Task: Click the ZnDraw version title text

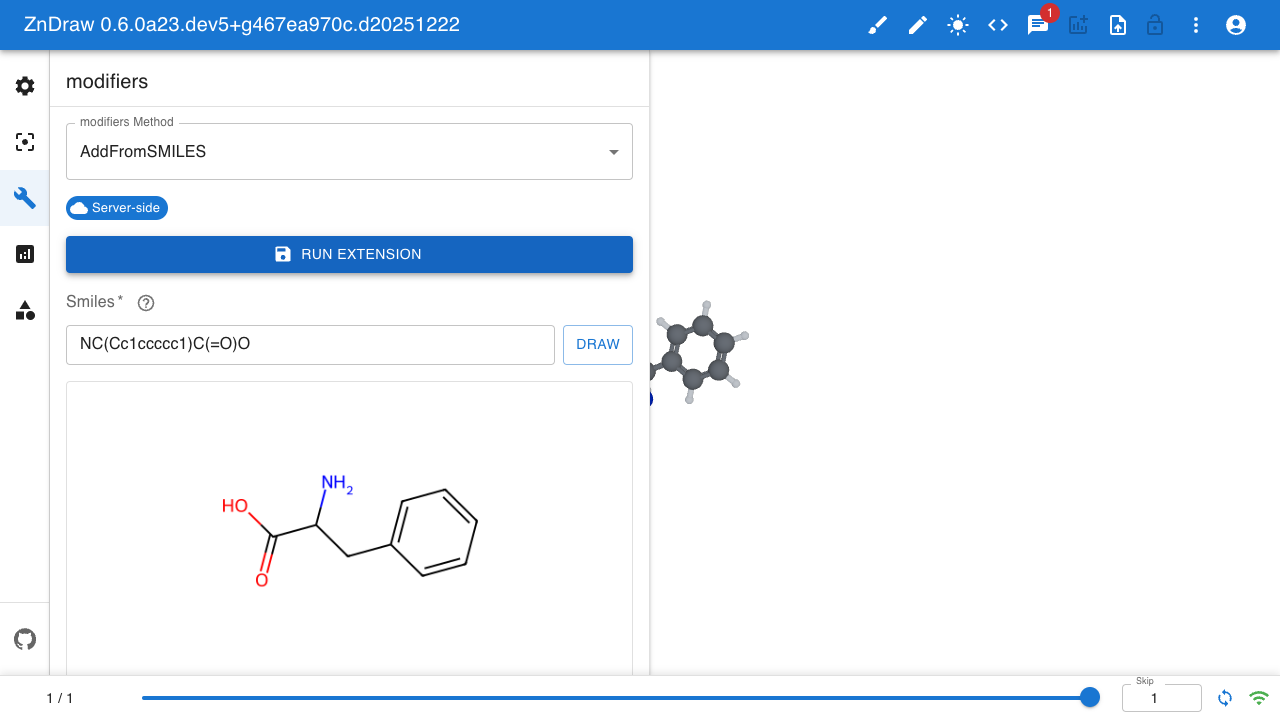Action: pos(242,25)
